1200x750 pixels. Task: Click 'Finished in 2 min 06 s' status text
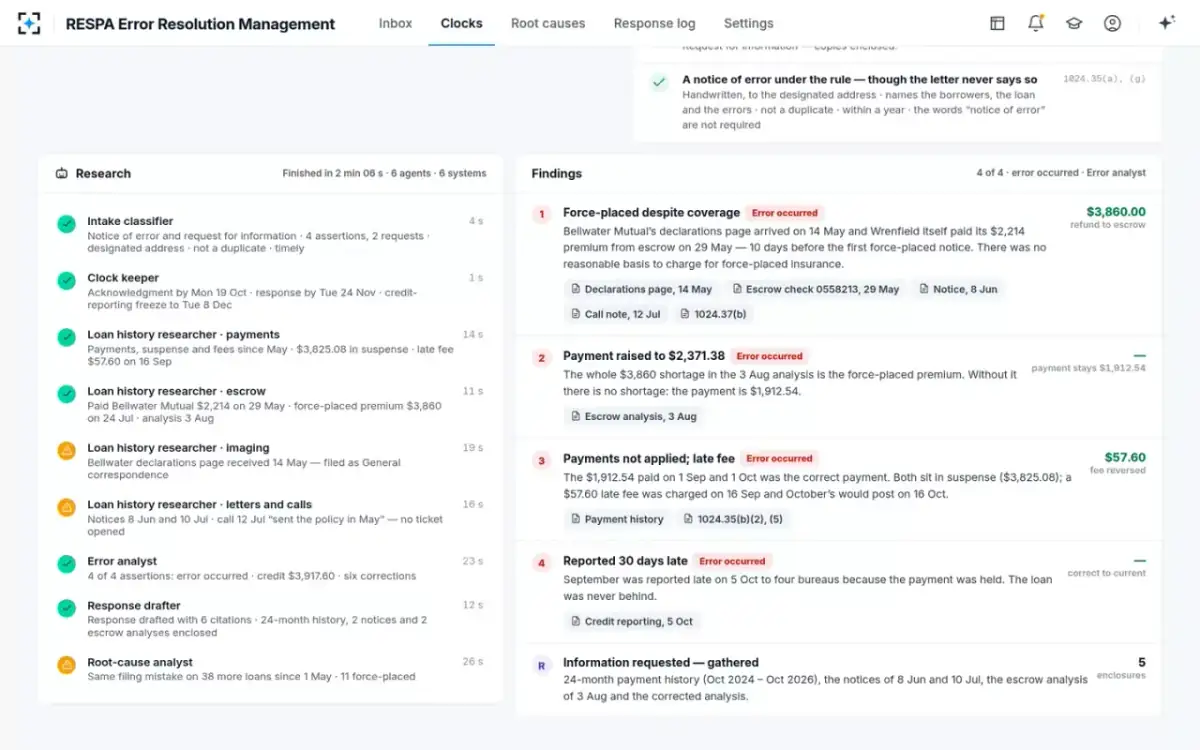point(333,173)
